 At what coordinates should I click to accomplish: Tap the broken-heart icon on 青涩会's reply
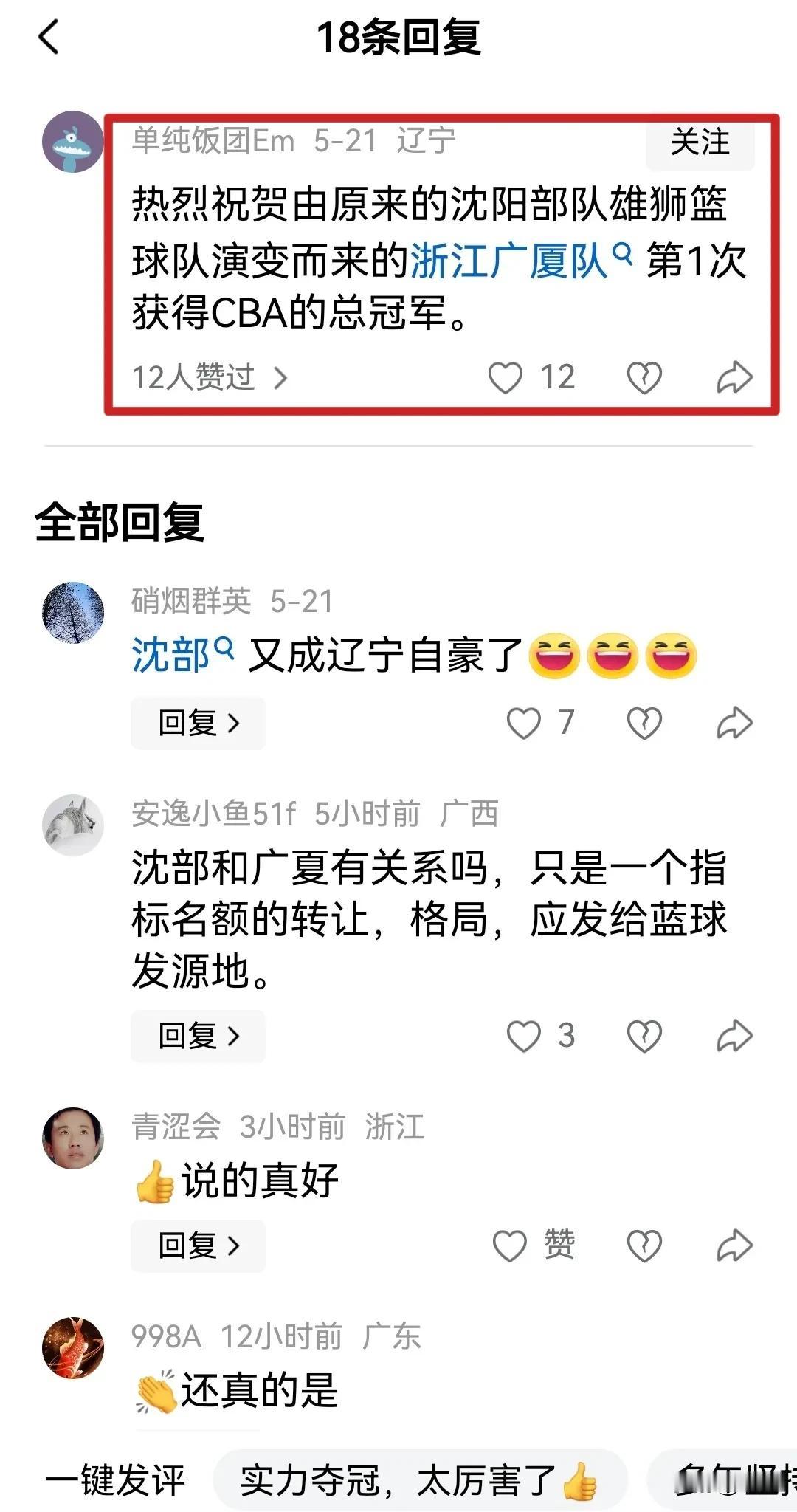coord(644,1245)
